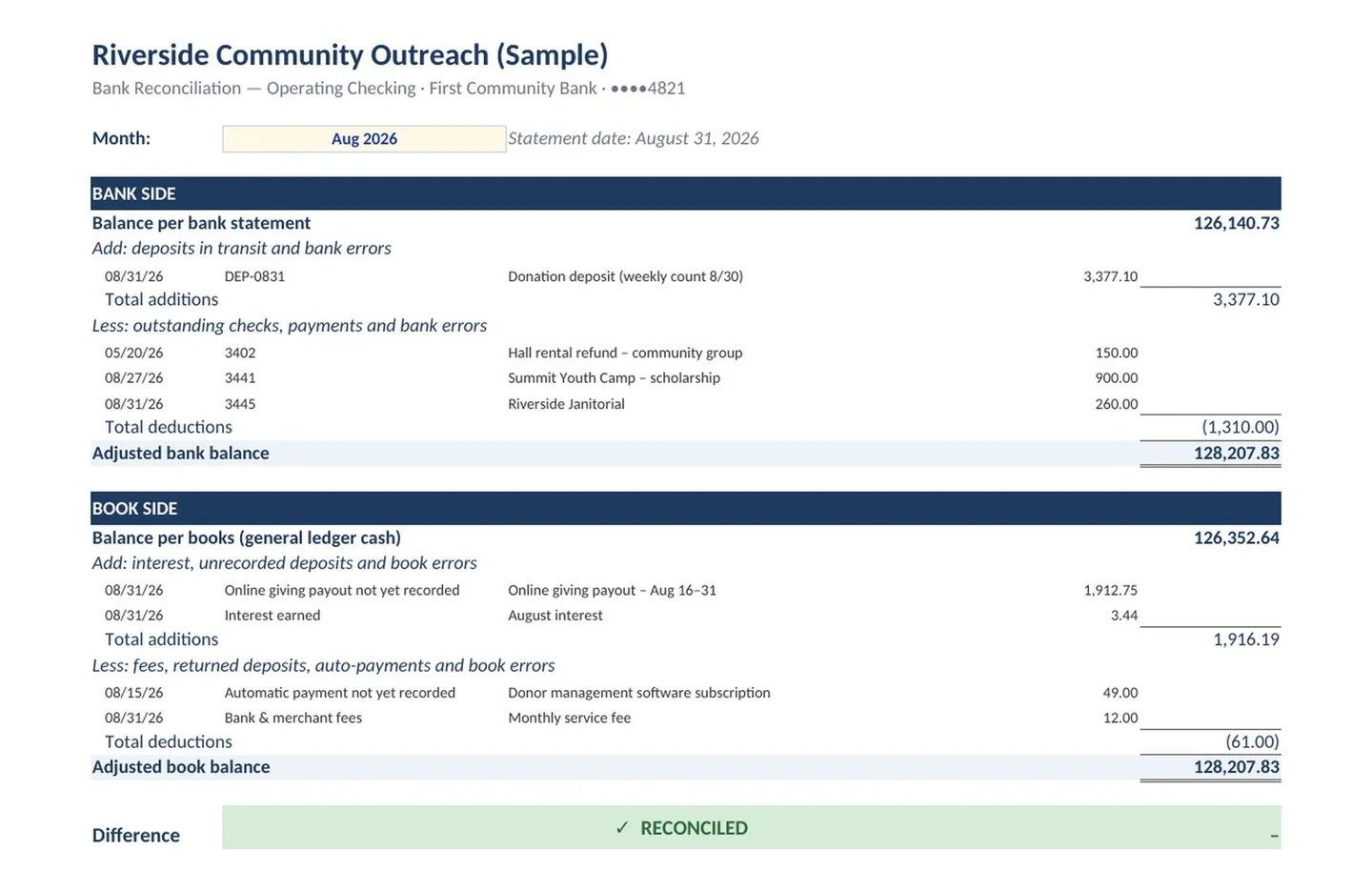Screen dimensions: 1372x891
Task: Click the 1,912.75 payout amount
Action: tap(1110, 591)
